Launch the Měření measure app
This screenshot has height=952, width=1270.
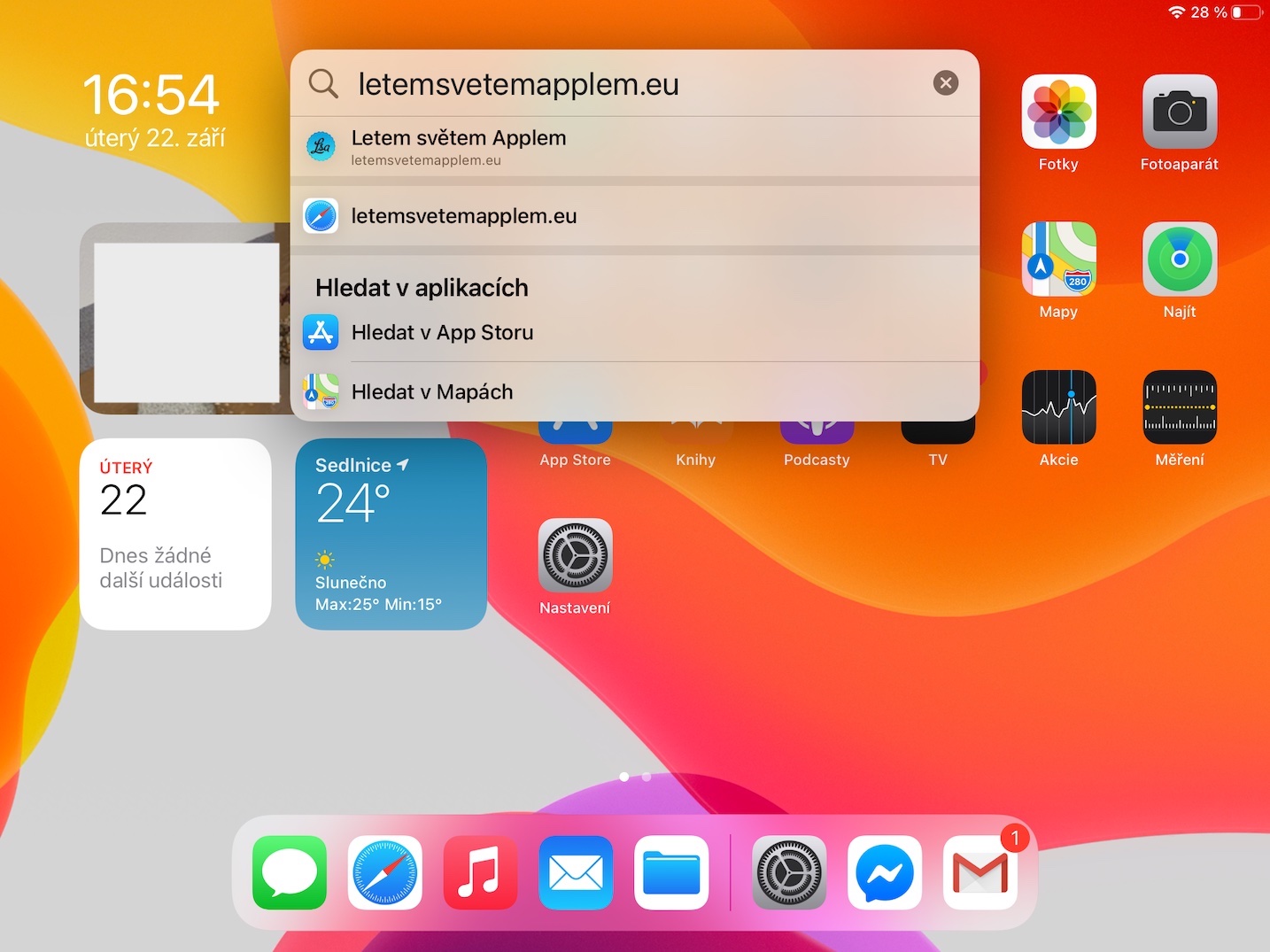[1180, 407]
